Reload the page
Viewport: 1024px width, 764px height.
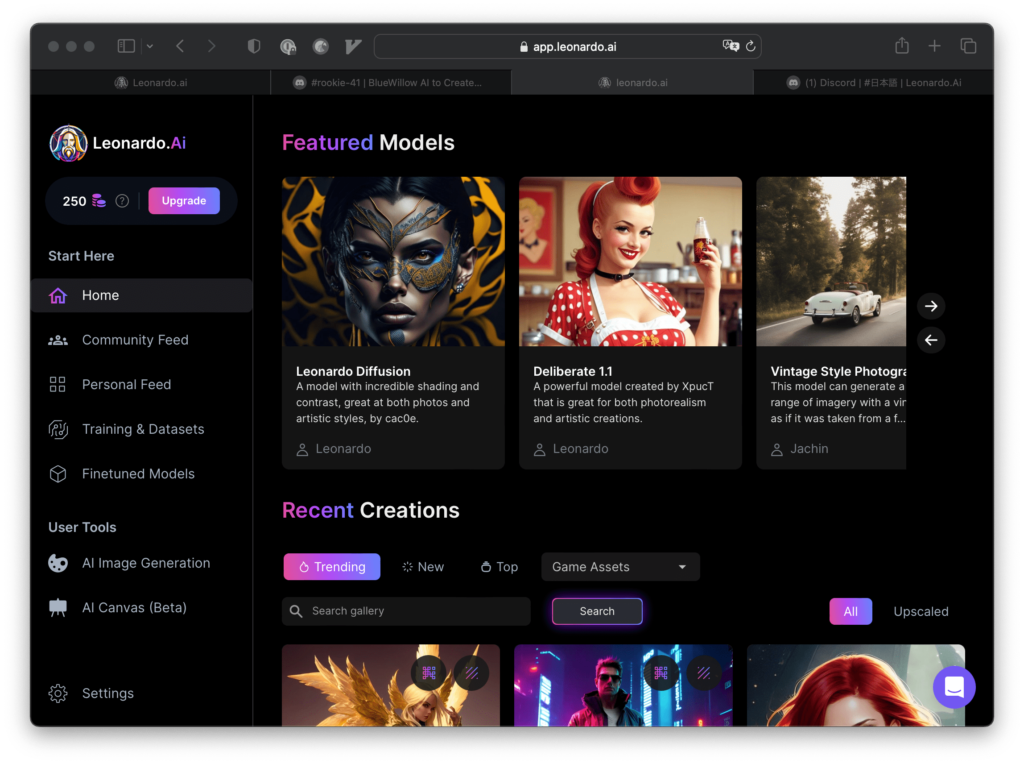[x=751, y=46]
